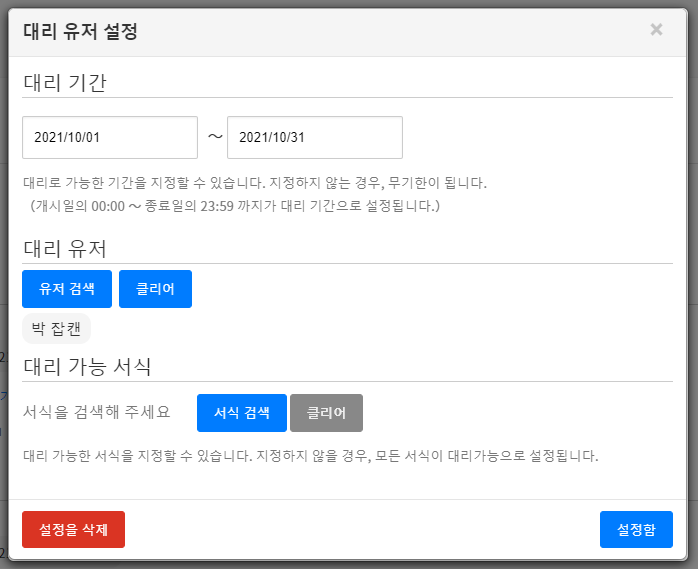Image resolution: width=698 pixels, height=569 pixels.
Task: Click the 대리 기간 section heading
Action: click(64, 82)
